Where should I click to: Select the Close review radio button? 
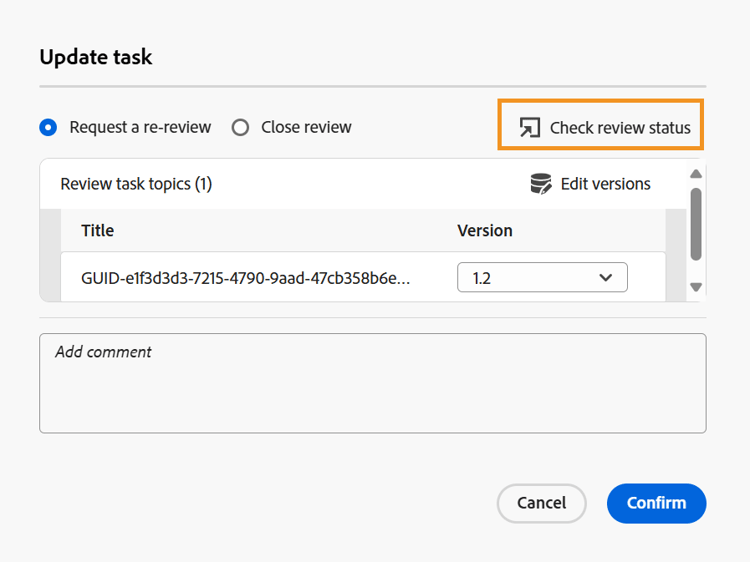point(240,127)
